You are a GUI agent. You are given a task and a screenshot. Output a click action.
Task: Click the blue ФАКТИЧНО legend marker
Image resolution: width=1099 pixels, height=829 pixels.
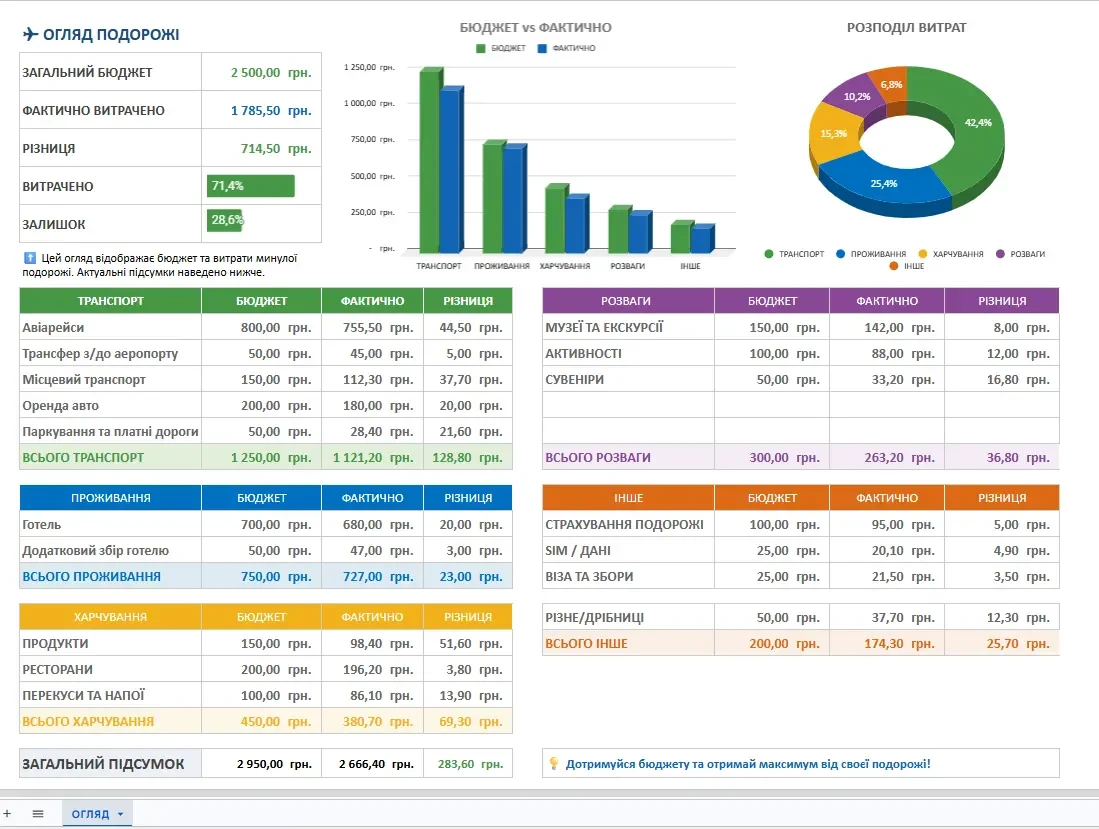coord(542,48)
